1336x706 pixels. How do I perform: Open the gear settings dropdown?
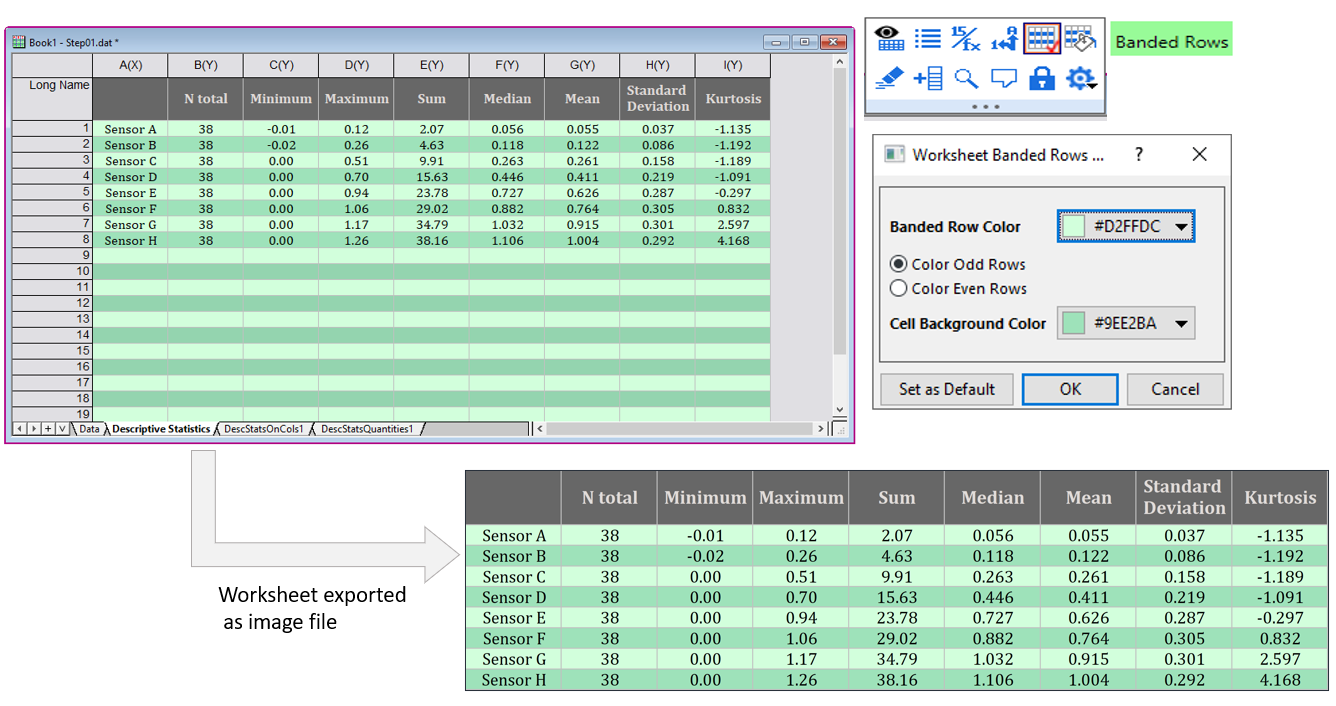1082,78
